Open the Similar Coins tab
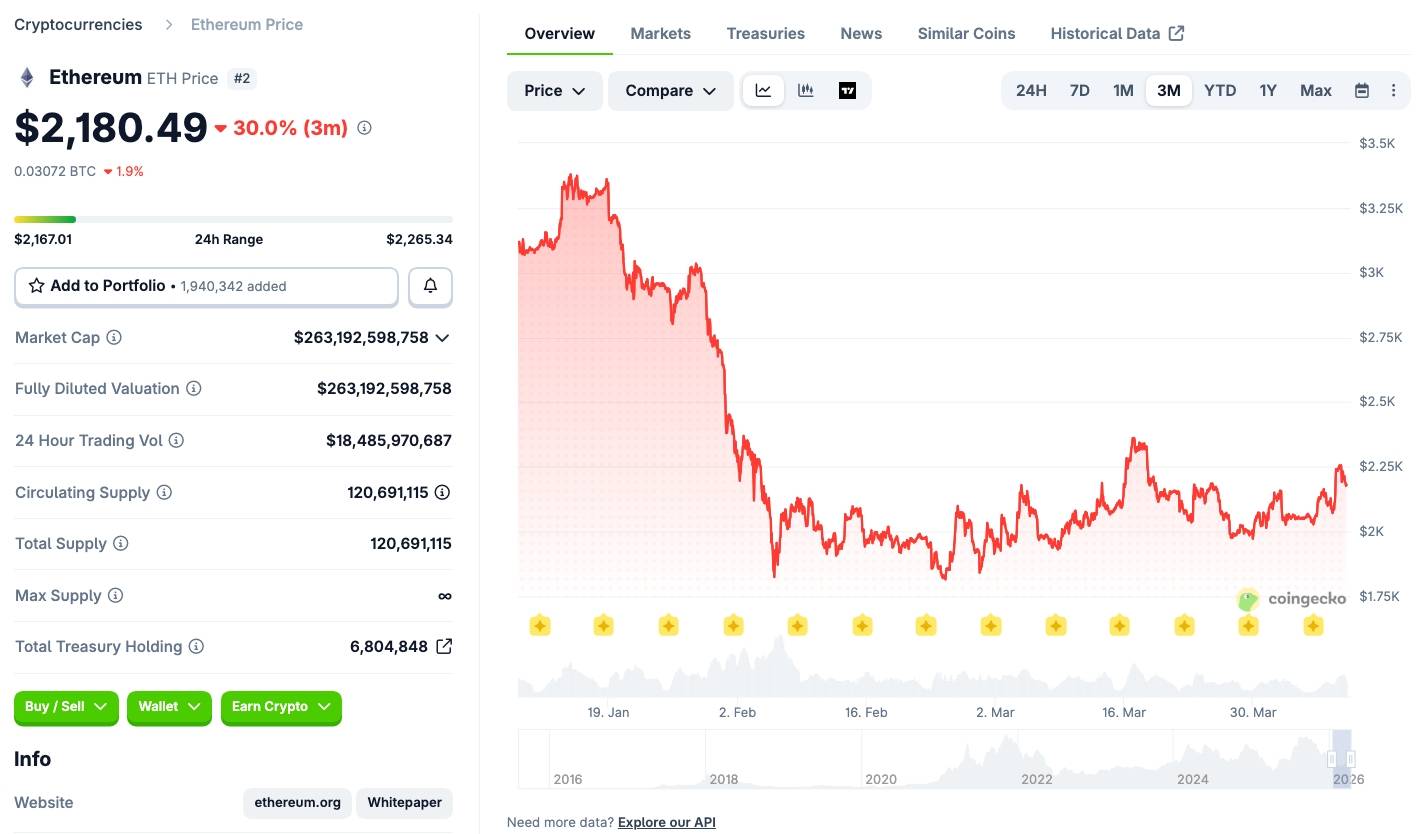The width and height of the screenshot is (1423, 834). point(966,34)
